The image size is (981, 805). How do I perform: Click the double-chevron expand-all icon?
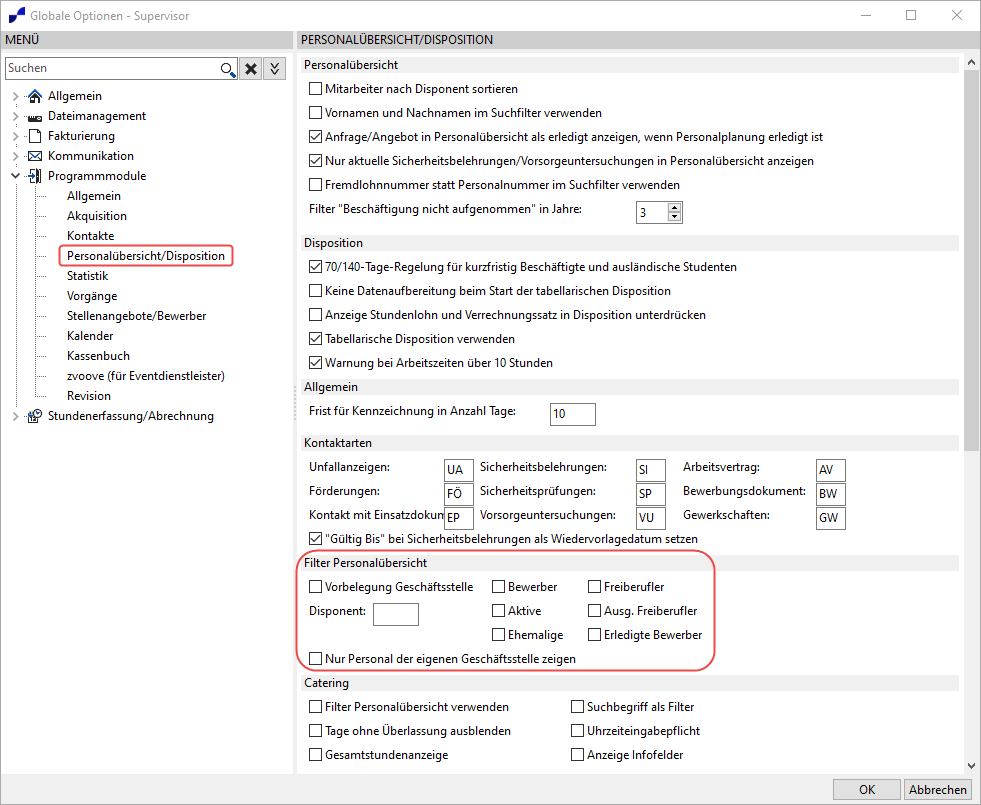275,69
